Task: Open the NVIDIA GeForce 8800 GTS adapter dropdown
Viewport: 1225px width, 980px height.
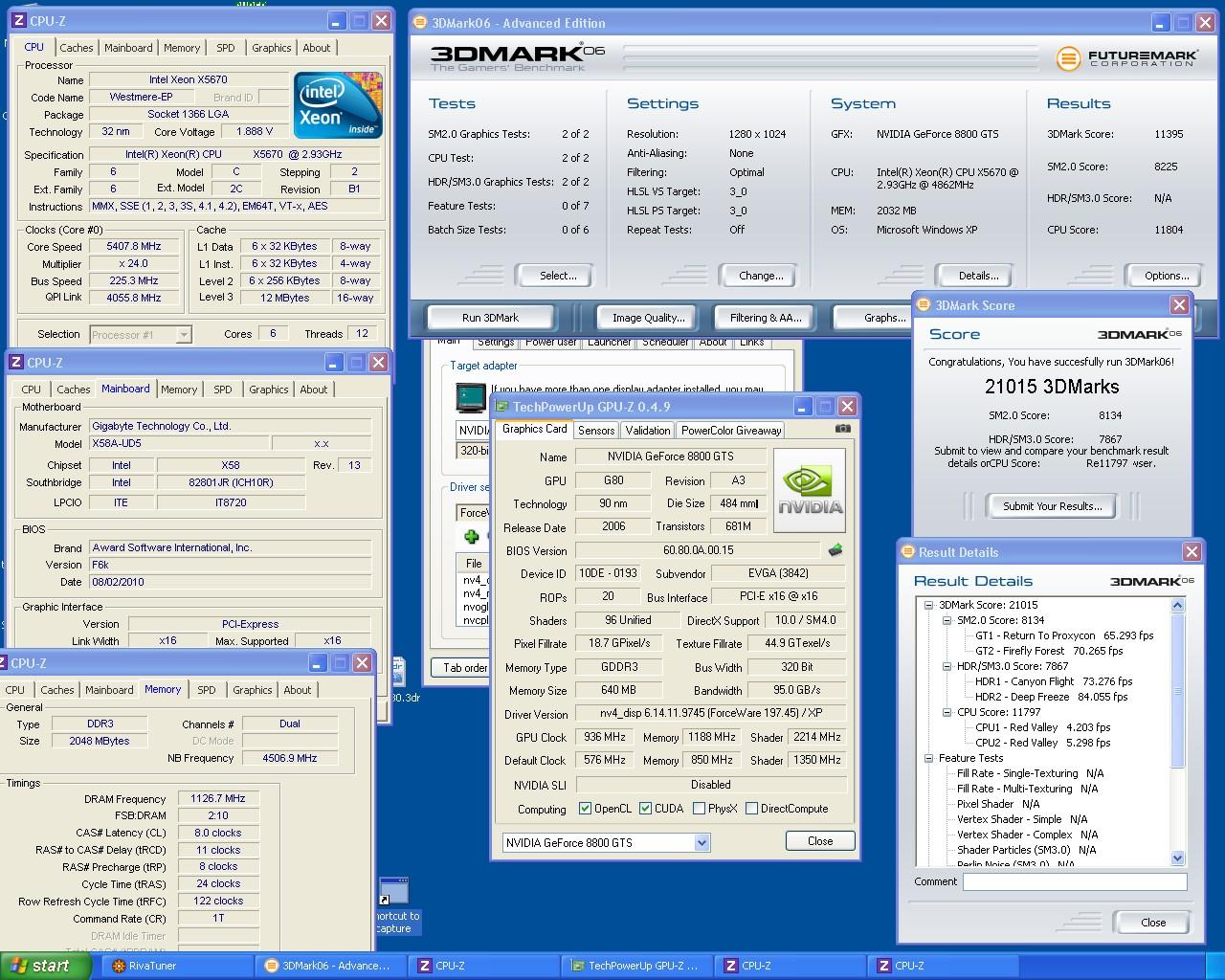Action: pyautogui.click(x=702, y=843)
